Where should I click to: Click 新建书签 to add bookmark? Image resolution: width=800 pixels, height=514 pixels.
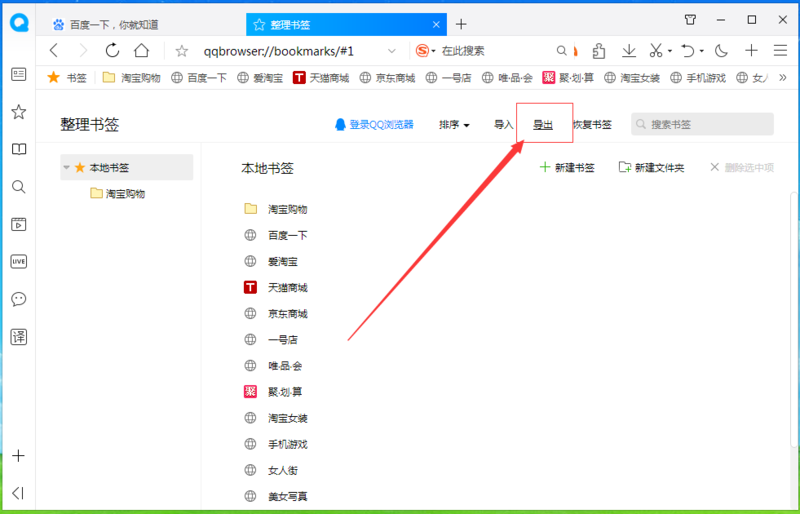point(567,167)
